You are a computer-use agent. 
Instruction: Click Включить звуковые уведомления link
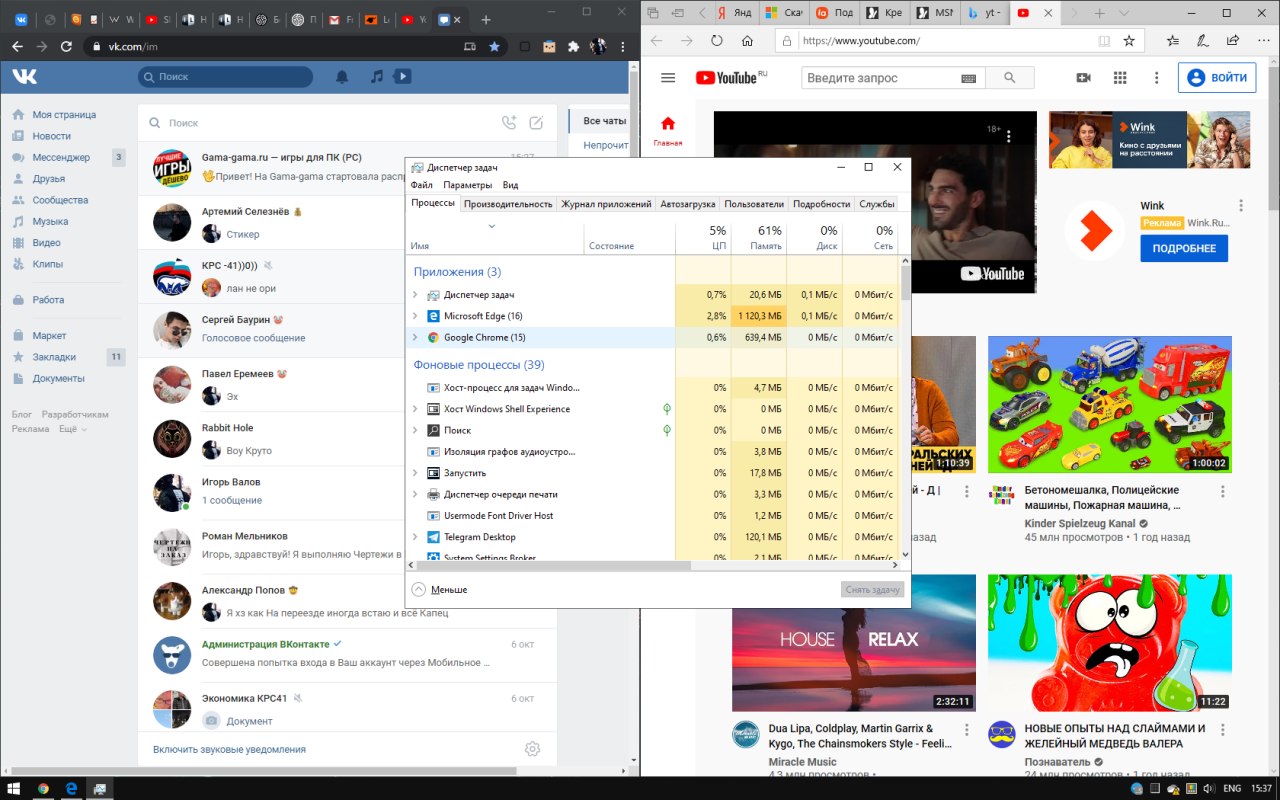(x=229, y=749)
